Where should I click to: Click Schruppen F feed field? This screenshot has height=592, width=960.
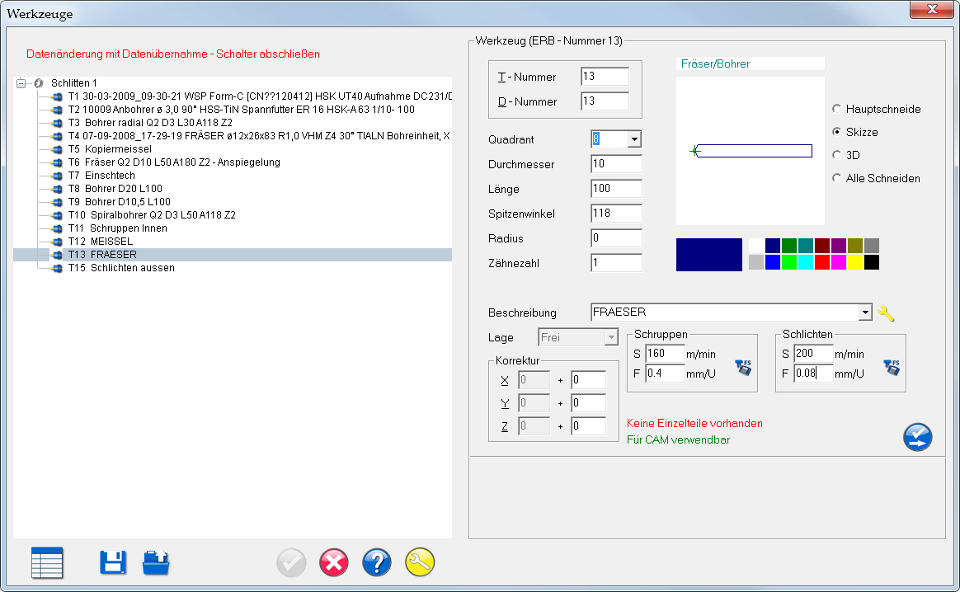click(x=665, y=373)
